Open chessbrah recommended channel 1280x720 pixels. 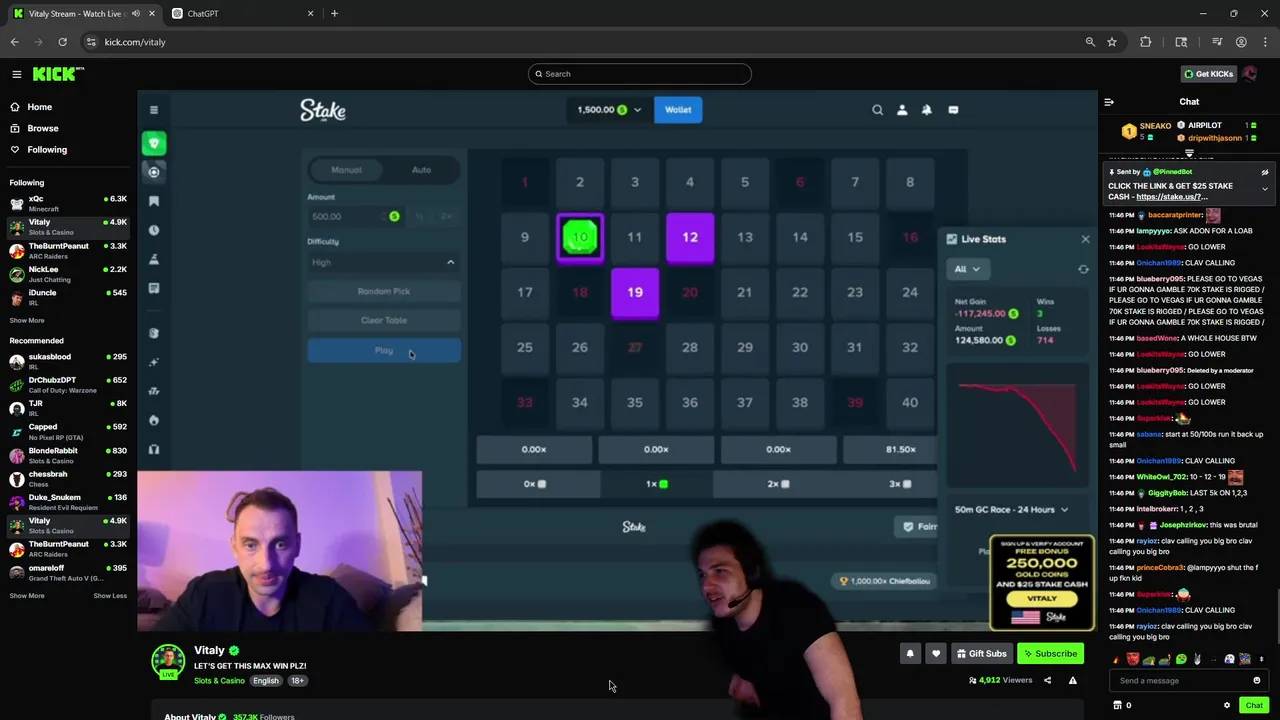coord(68,478)
